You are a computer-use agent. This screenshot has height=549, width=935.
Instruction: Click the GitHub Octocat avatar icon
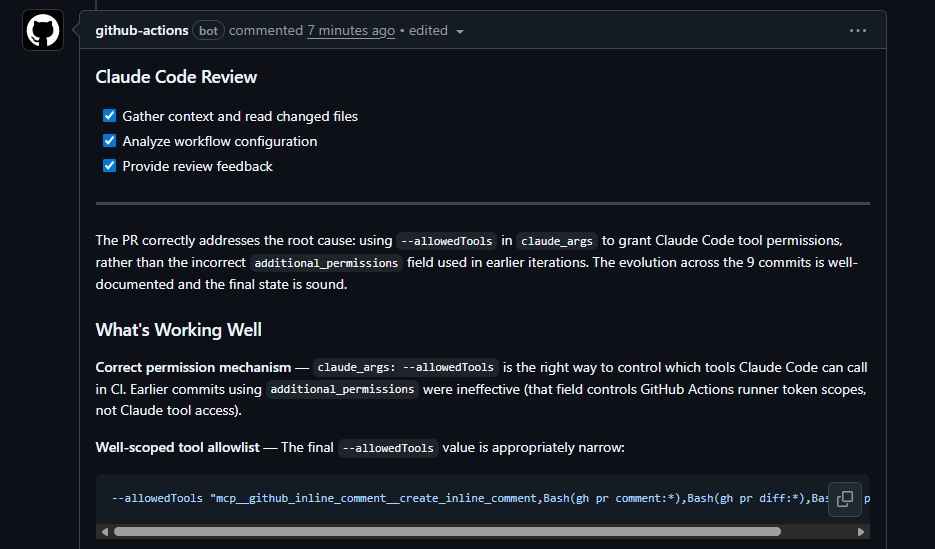tap(43, 31)
